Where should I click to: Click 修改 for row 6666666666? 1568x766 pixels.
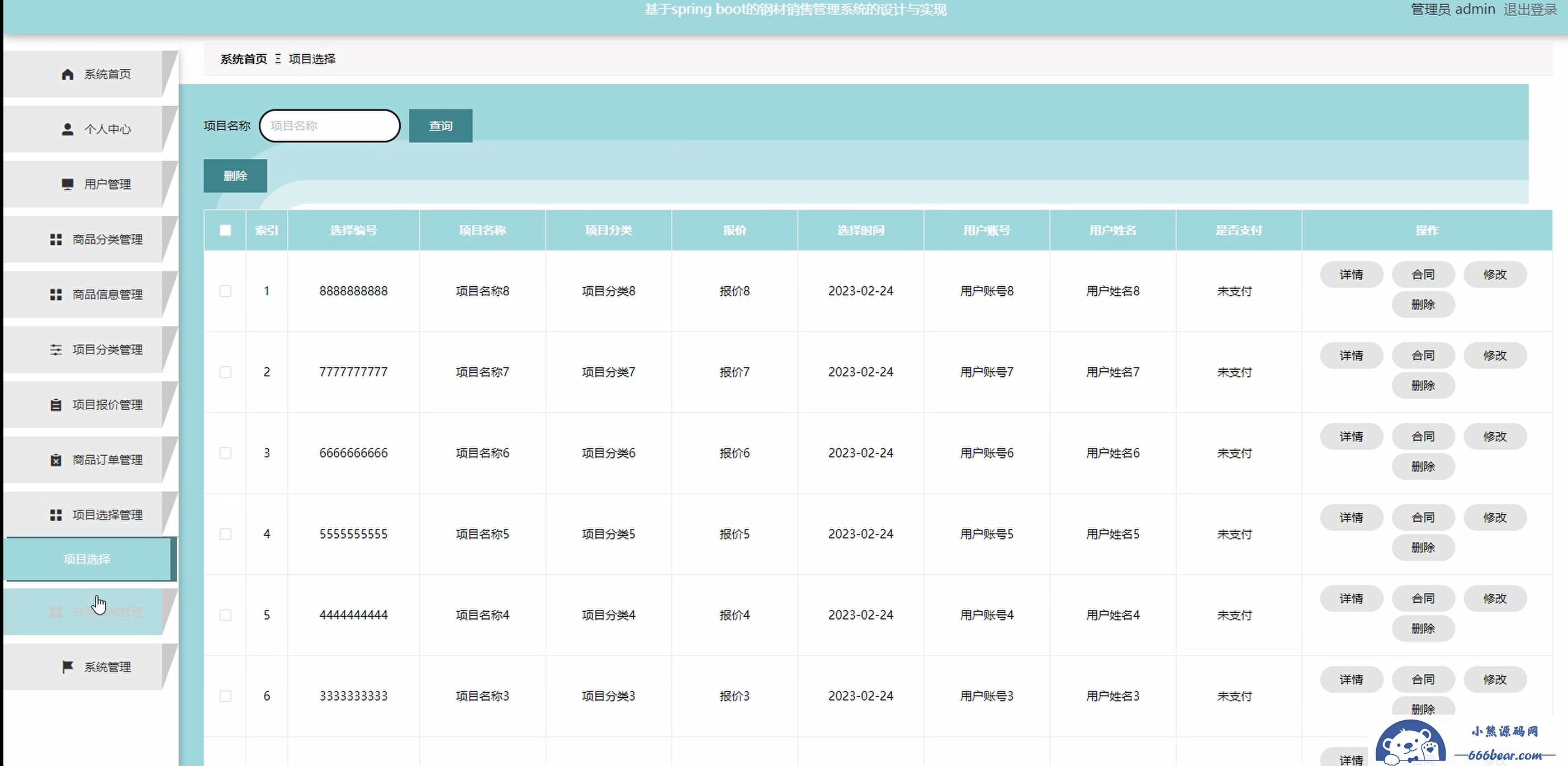(1495, 437)
